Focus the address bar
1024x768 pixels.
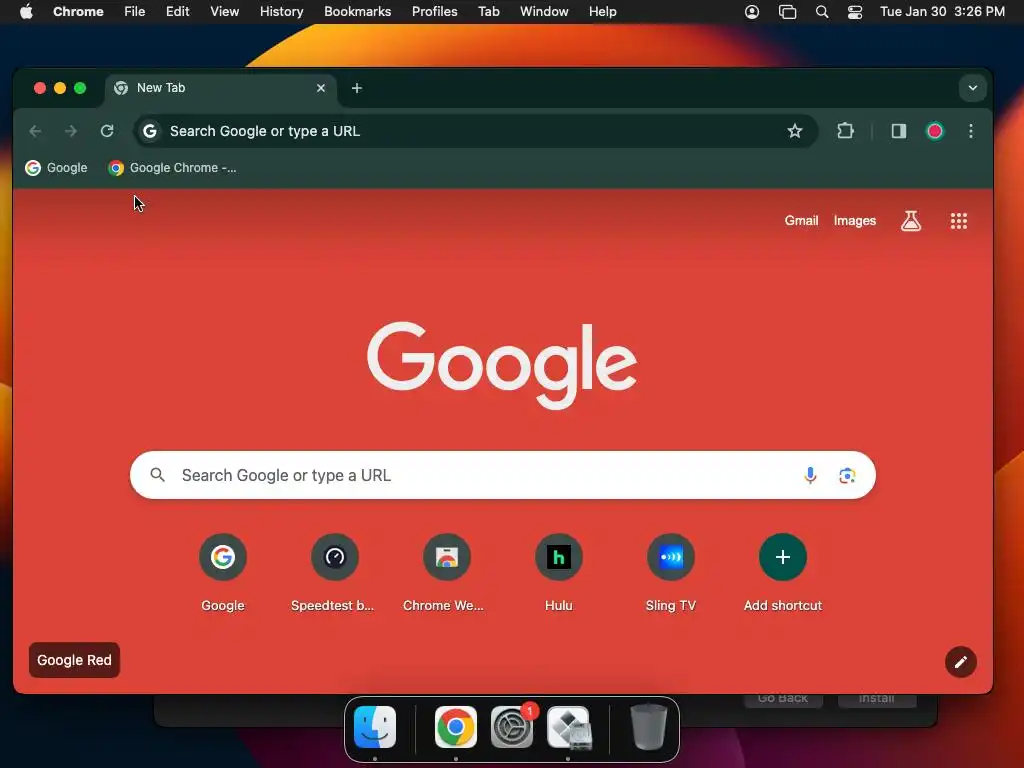[475, 131]
